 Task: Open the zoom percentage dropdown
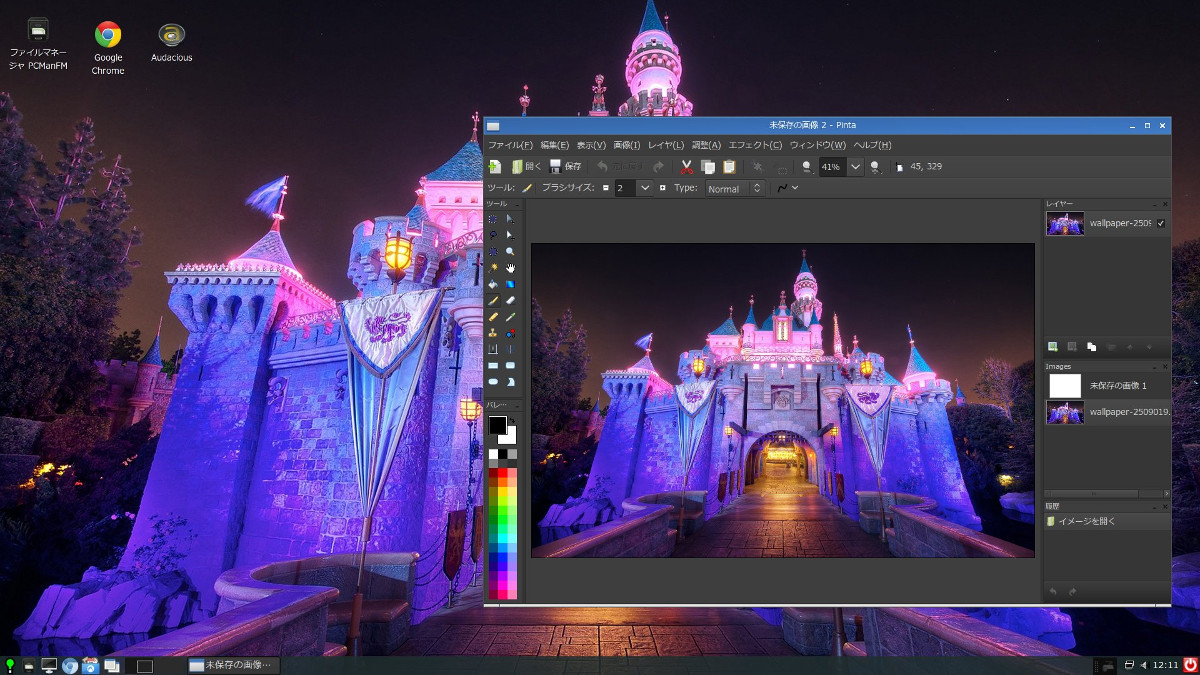[x=855, y=167]
